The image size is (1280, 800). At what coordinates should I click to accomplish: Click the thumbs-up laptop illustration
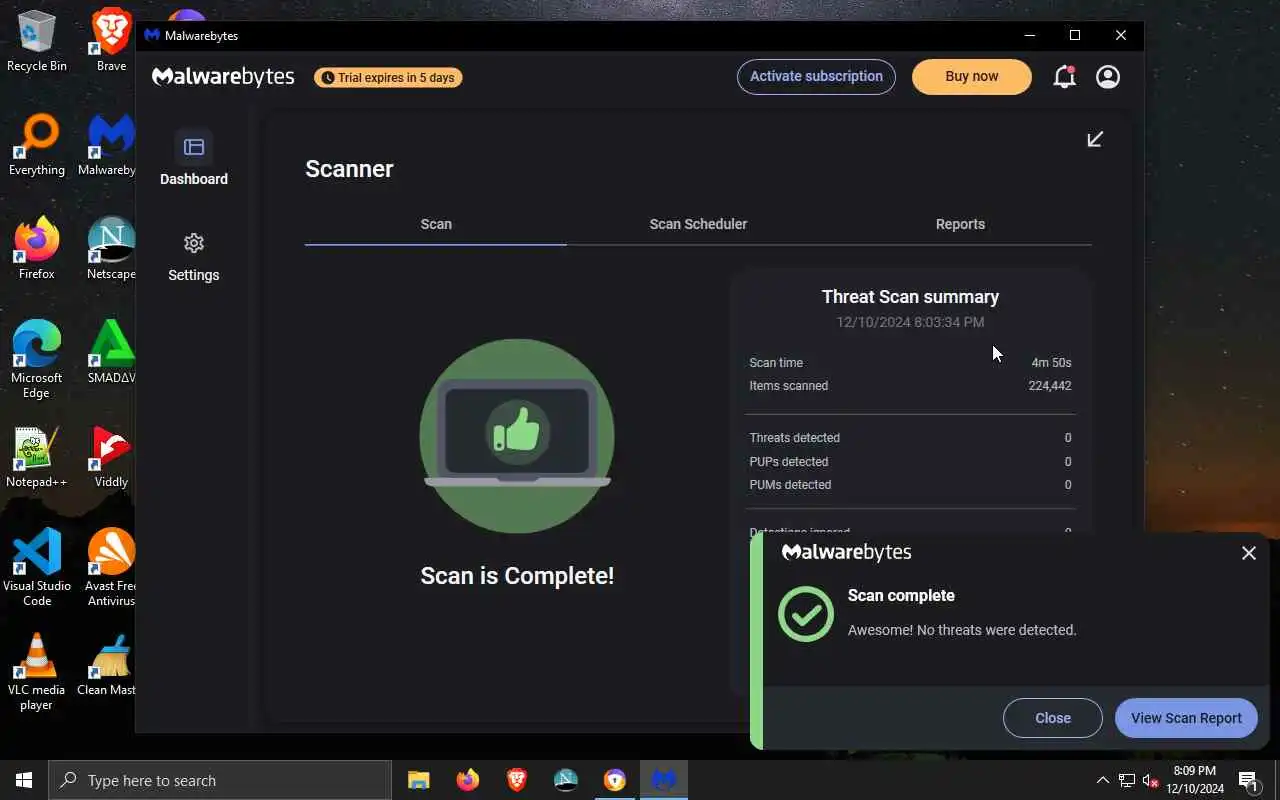click(x=517, y=436)
